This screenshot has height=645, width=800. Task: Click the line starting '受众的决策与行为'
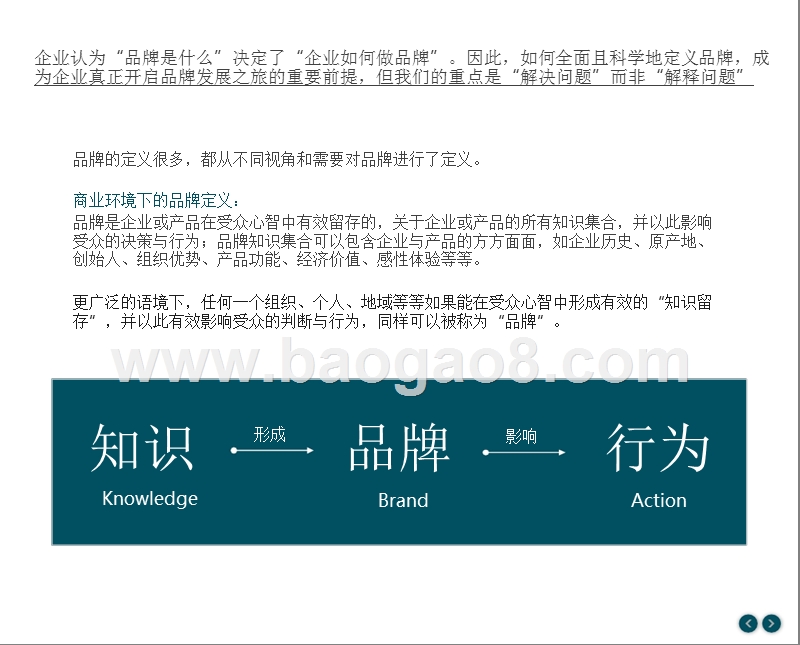(390, 241)
